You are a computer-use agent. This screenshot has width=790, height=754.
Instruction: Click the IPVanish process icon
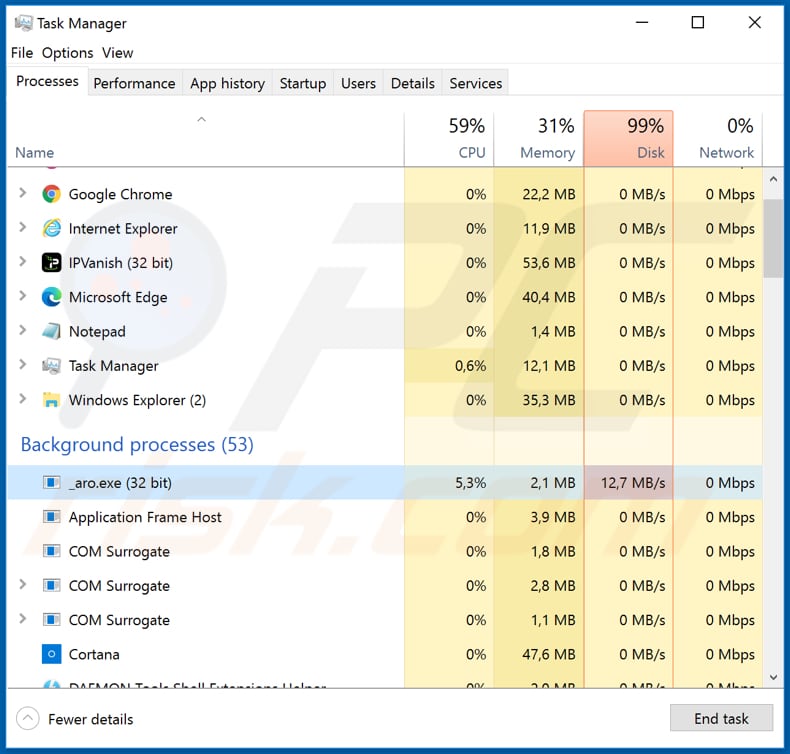coord(51,262)
